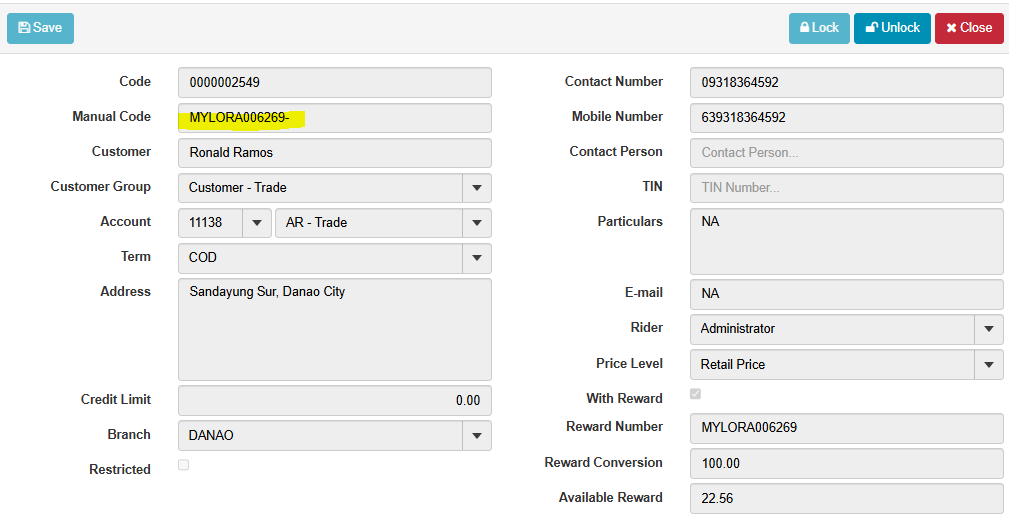This screenshot has width=1009, height=520.
Task: Open the AR - Trade account dropdown
Action: [x=476, y=222]
